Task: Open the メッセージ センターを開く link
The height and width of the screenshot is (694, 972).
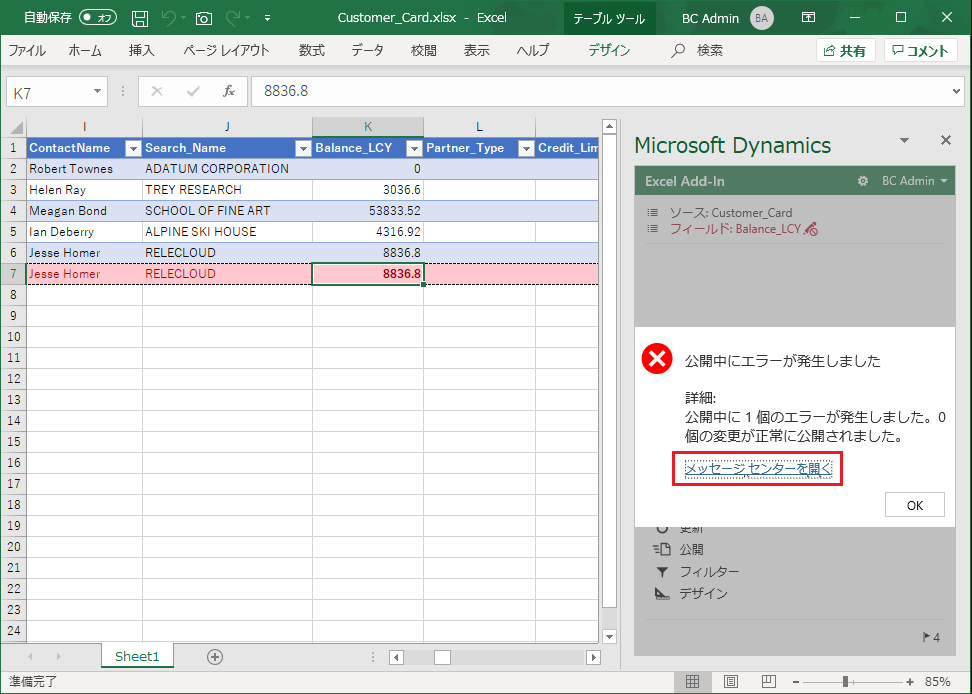Action: point(758,468)
